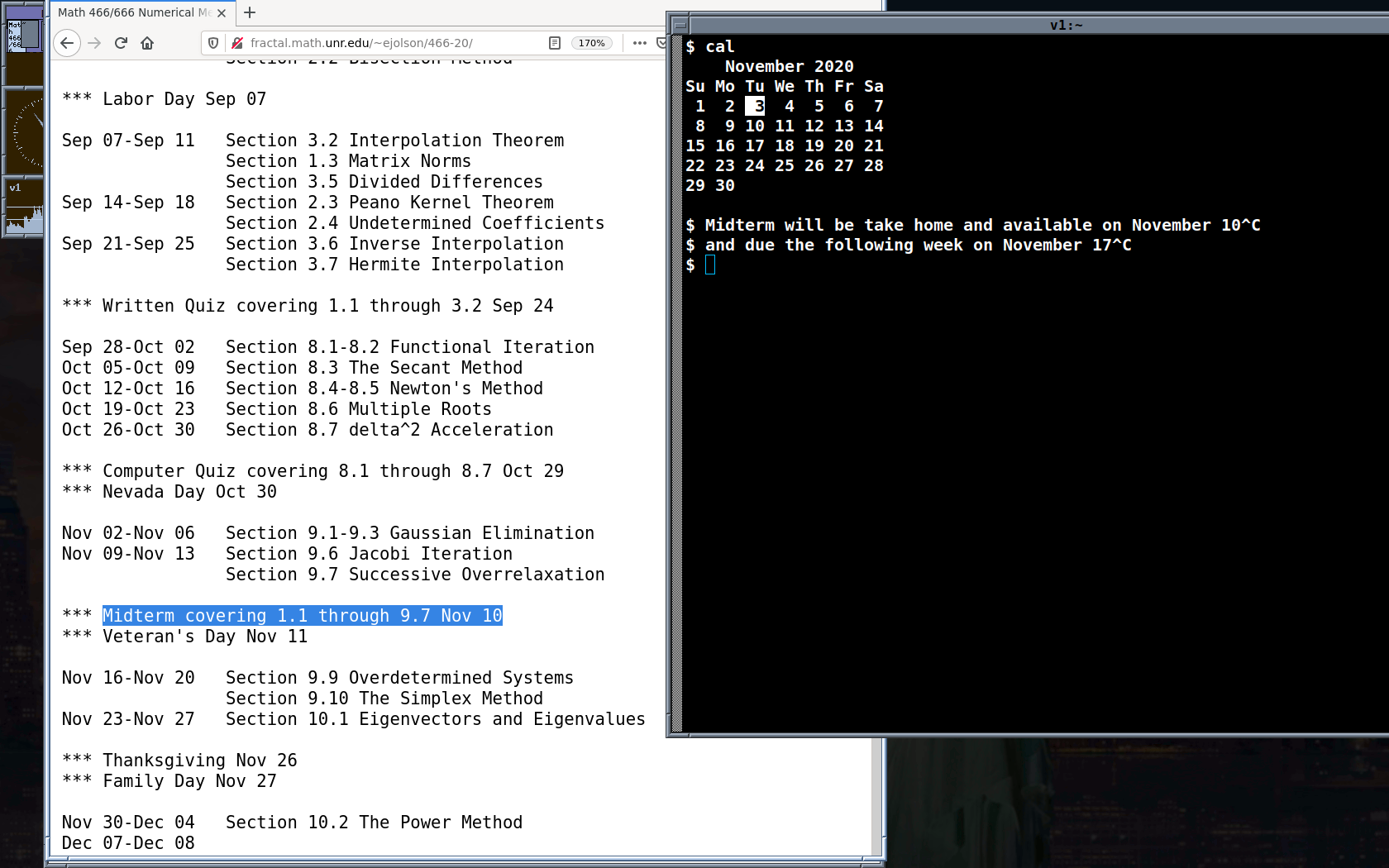The height and width of the screenshot is (868, 1389).
Task: Click the FVWM pager desktop thumbnail
Action: 24,36
